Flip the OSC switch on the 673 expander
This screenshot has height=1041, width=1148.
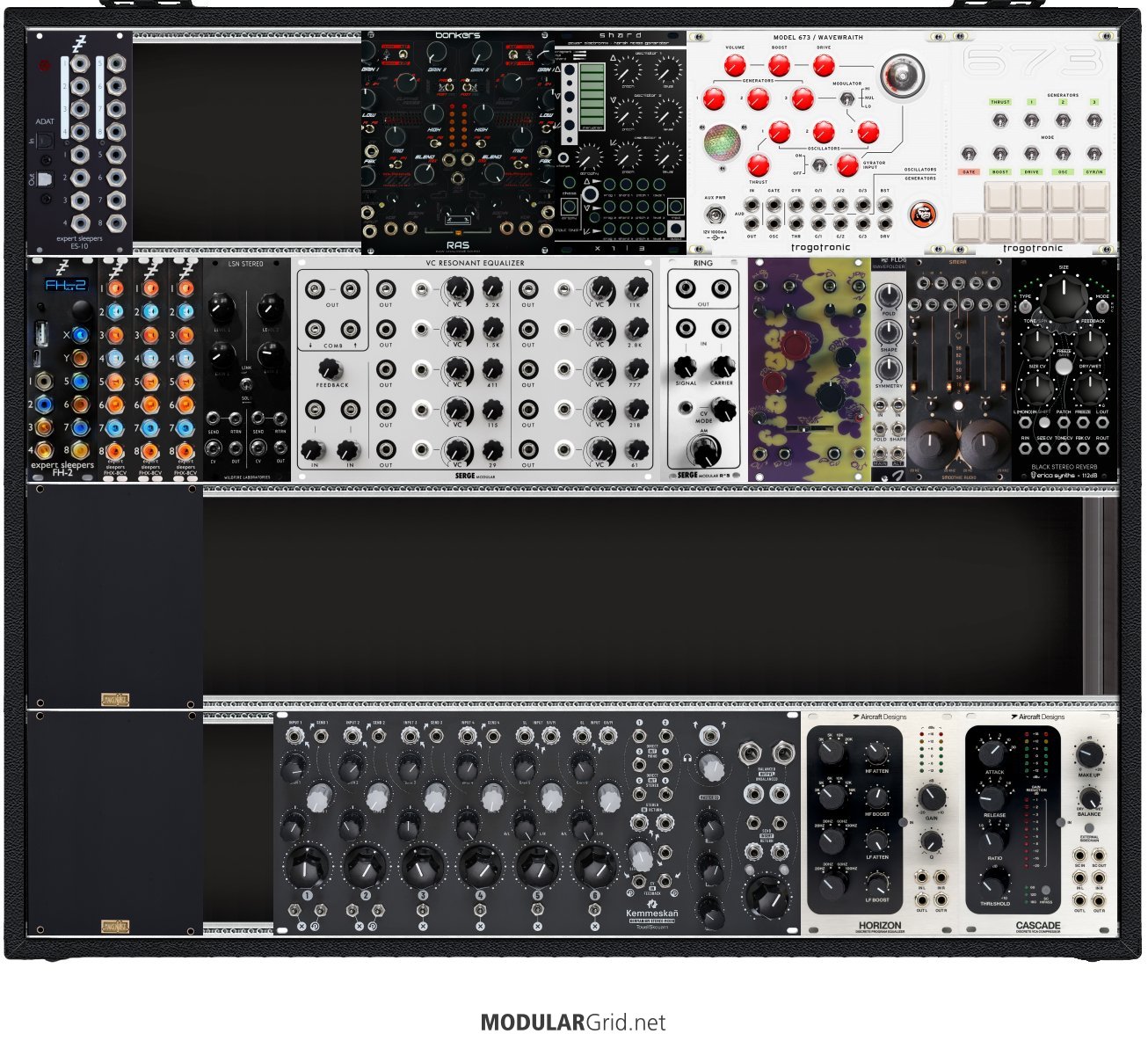click(x=1063, y=154)
